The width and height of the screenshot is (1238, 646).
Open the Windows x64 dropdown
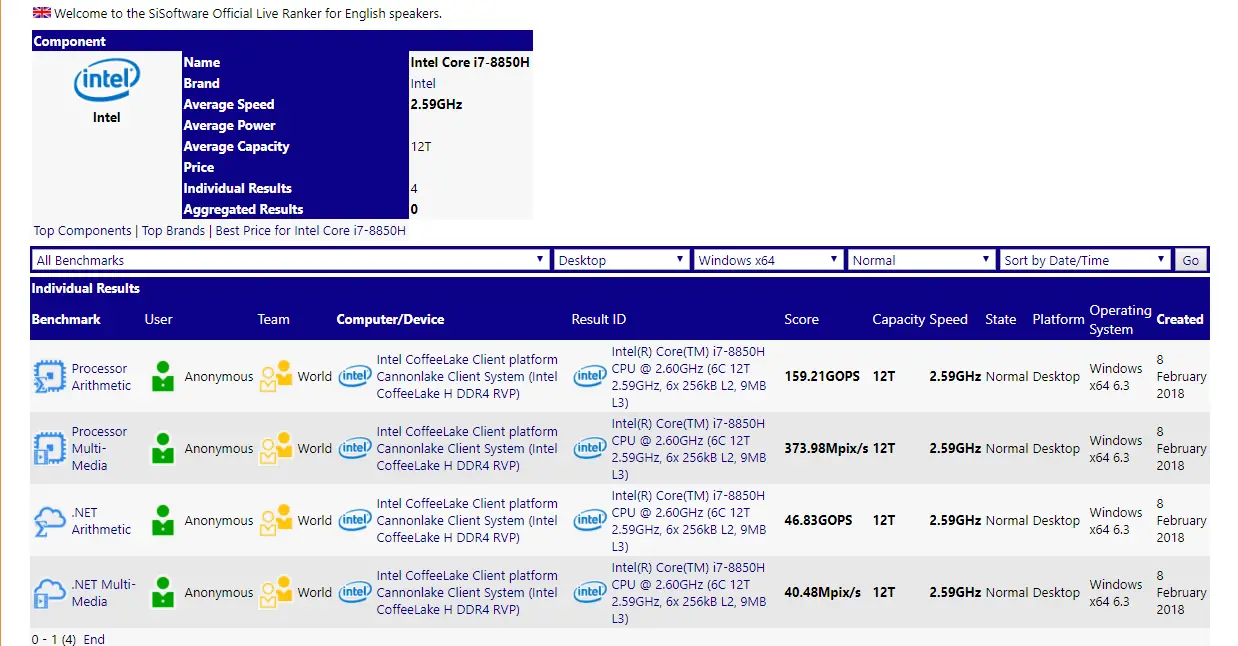(x=769, y=260)
